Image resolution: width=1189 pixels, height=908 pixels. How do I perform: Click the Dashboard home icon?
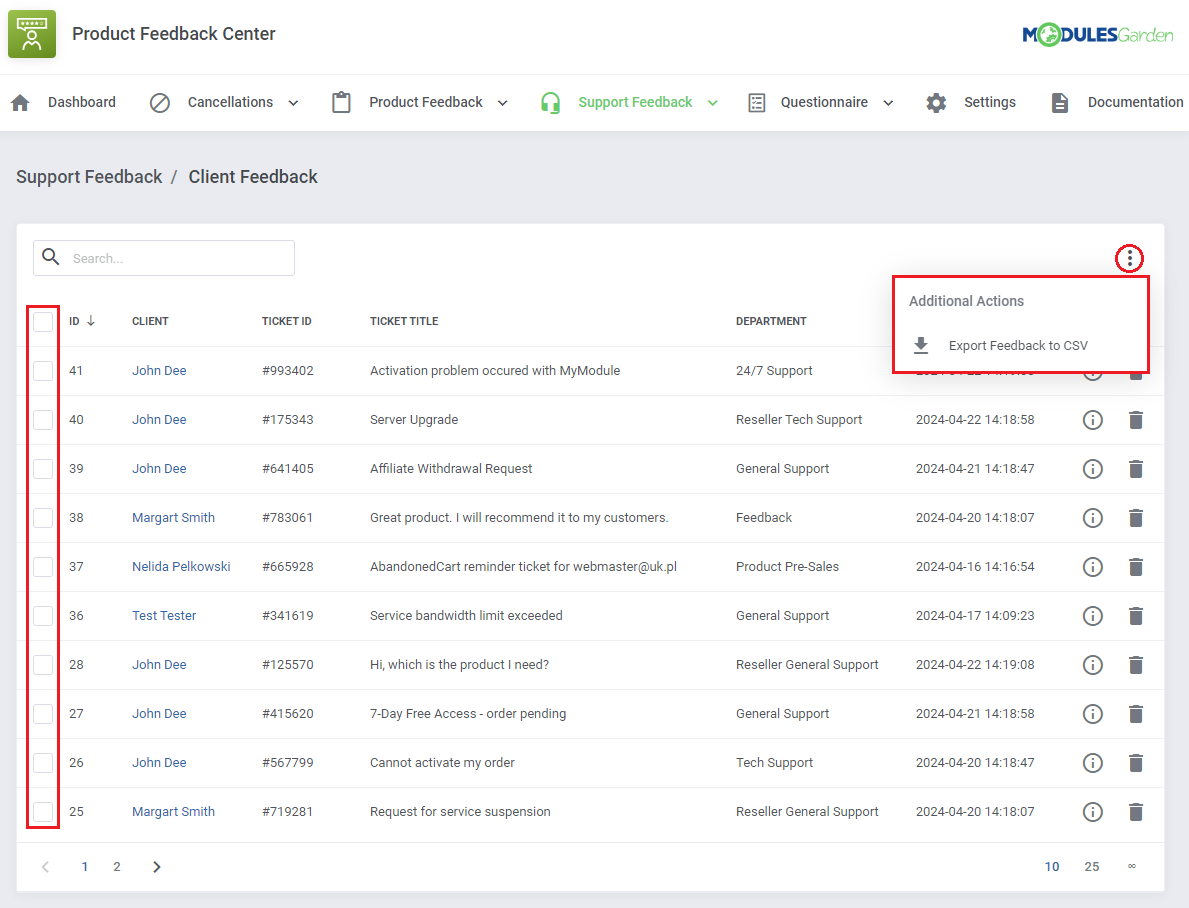[20, 102]
